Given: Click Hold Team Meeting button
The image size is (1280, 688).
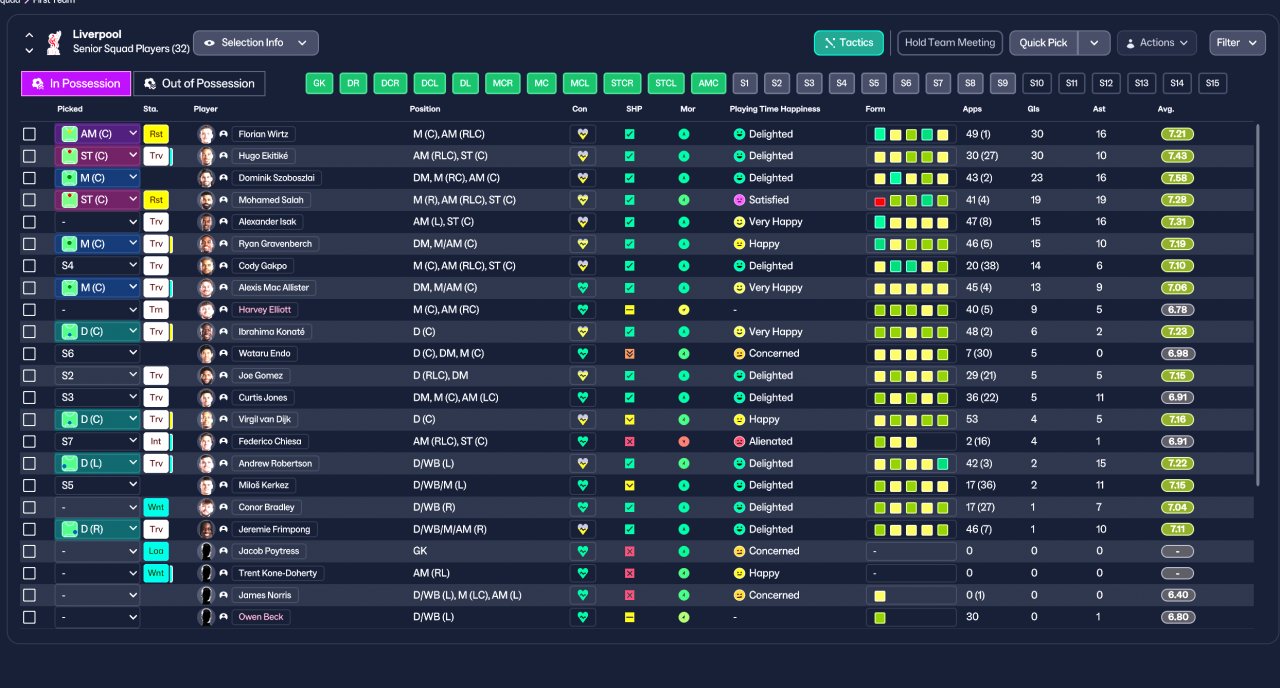Looking at the screenshot, I should pos(950,43).
